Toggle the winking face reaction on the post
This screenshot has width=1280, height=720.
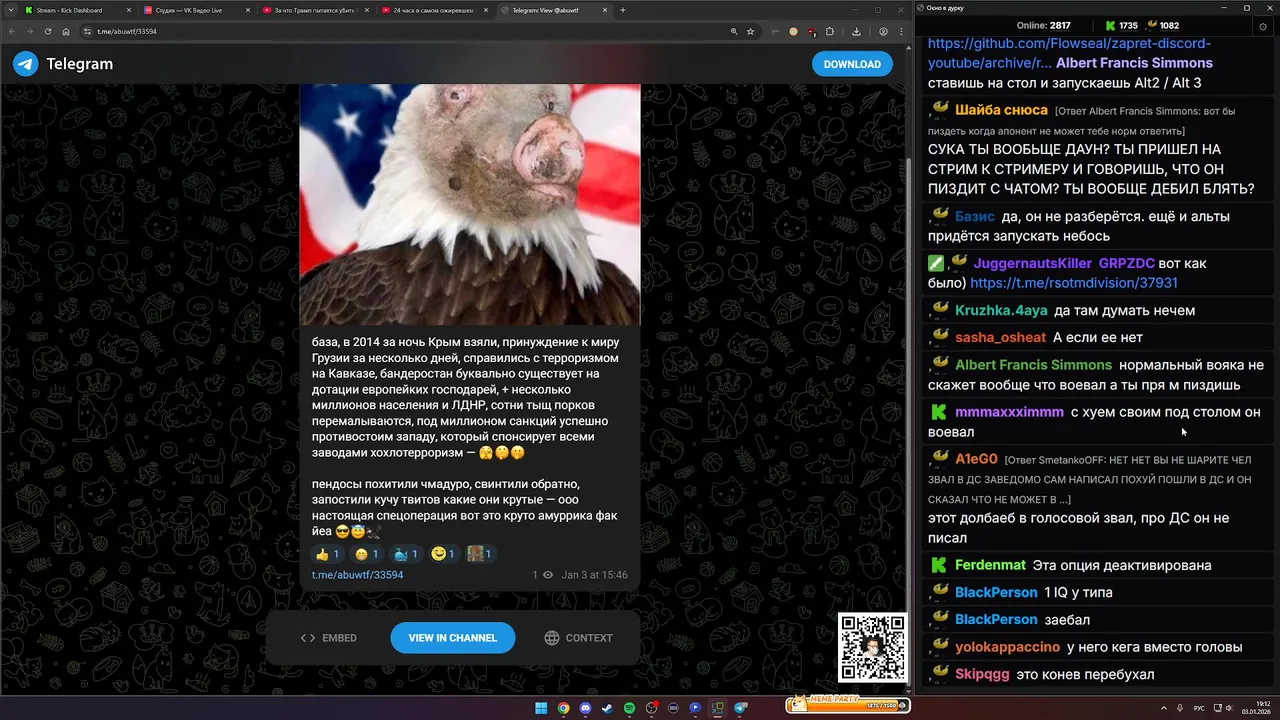[443, 554]
